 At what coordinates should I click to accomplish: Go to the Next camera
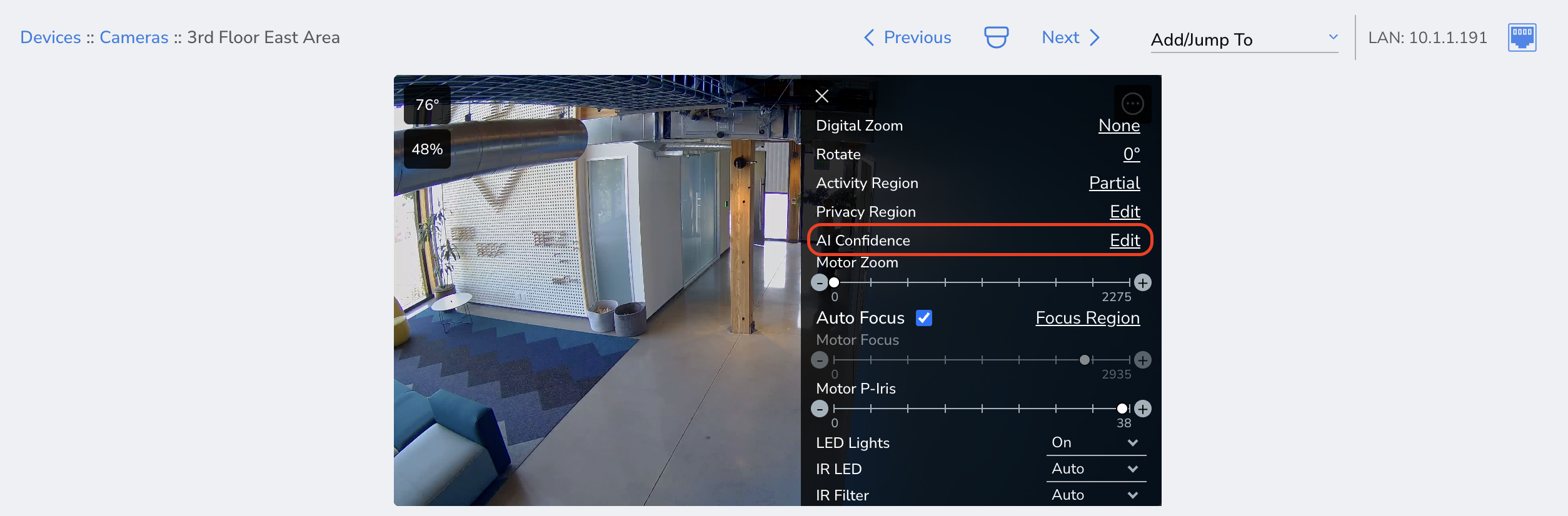1071,37
